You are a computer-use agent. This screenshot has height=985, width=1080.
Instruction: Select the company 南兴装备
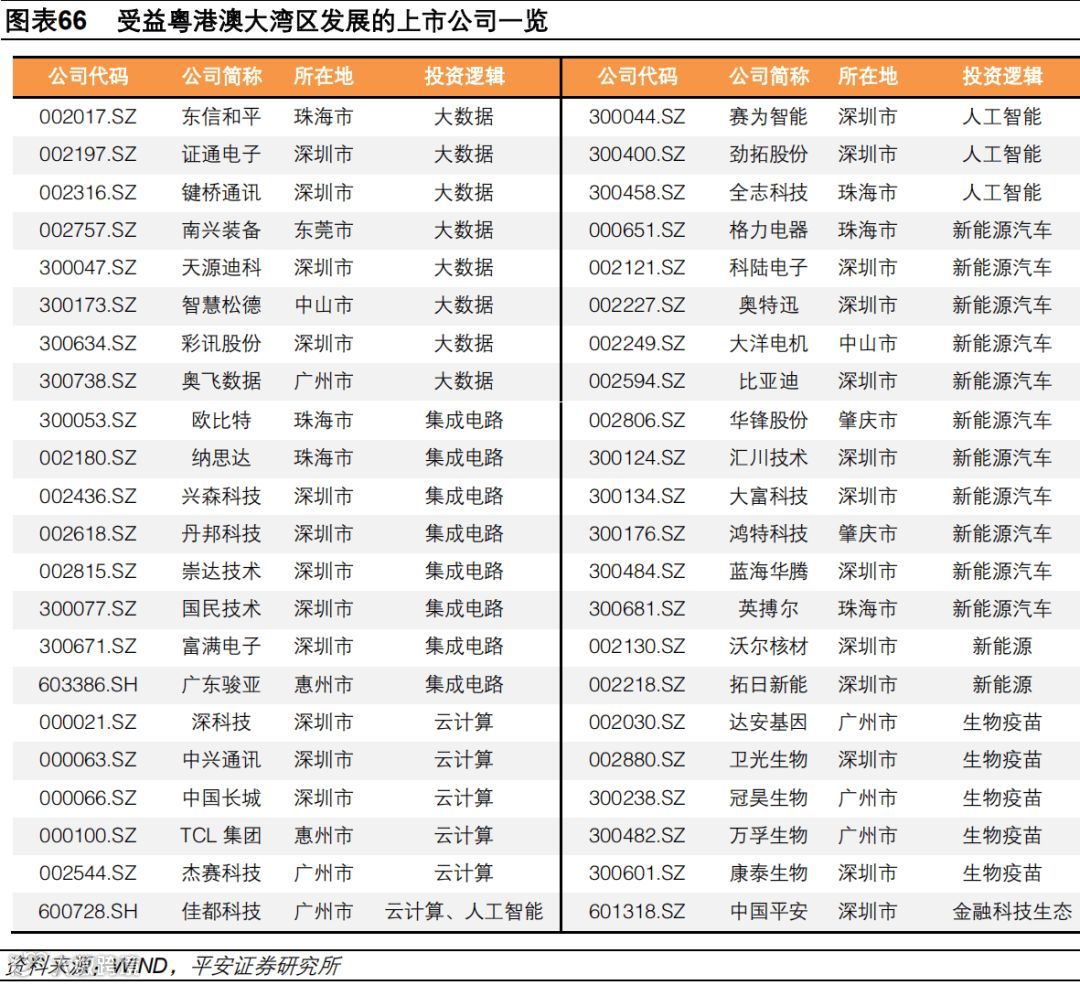tap(221, 230)
